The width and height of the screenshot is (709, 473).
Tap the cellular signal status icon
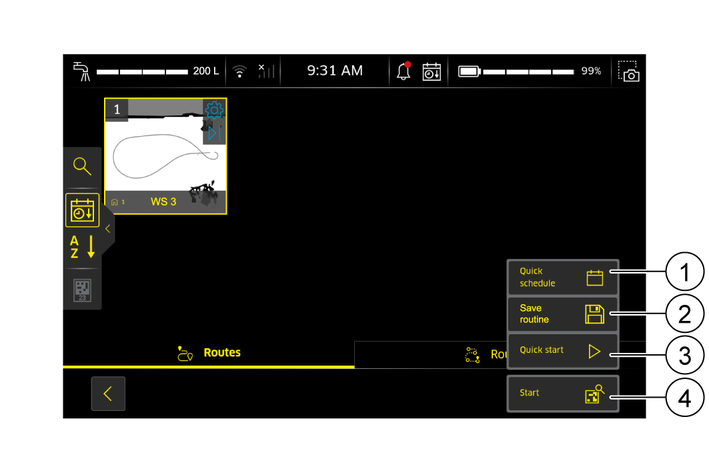pos(266,71)
